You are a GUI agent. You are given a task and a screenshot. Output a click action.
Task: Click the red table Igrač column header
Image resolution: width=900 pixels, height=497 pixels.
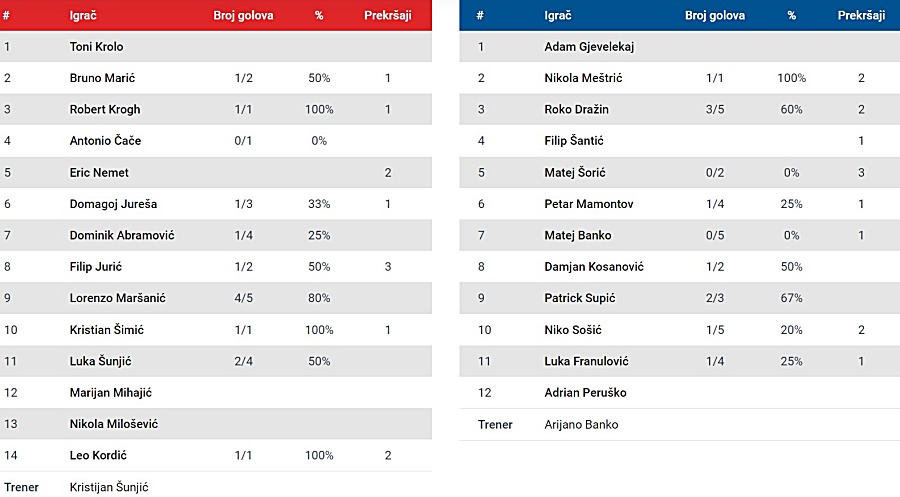83,15
